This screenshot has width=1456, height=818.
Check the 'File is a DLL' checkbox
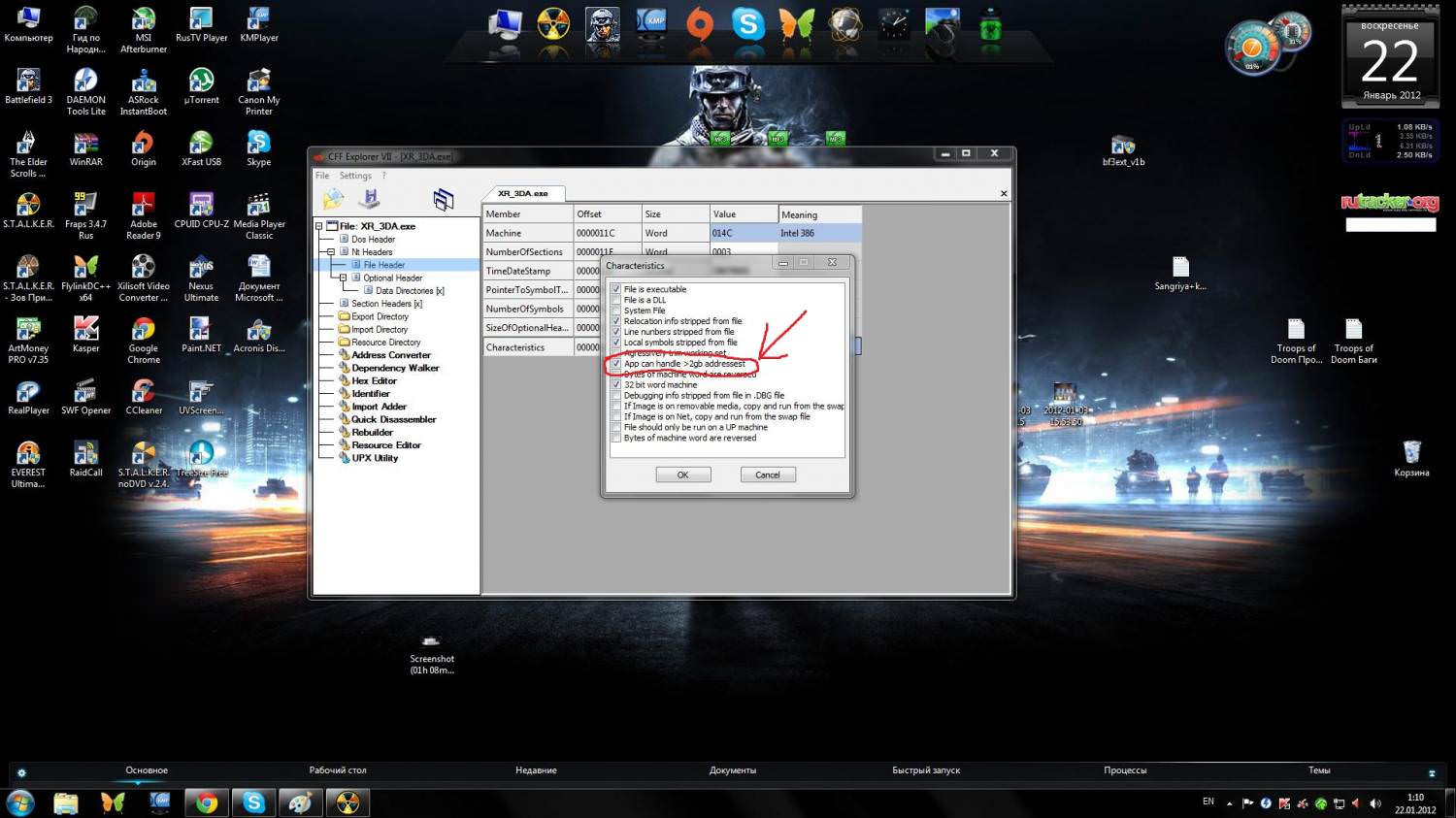(x=616, y=300)
